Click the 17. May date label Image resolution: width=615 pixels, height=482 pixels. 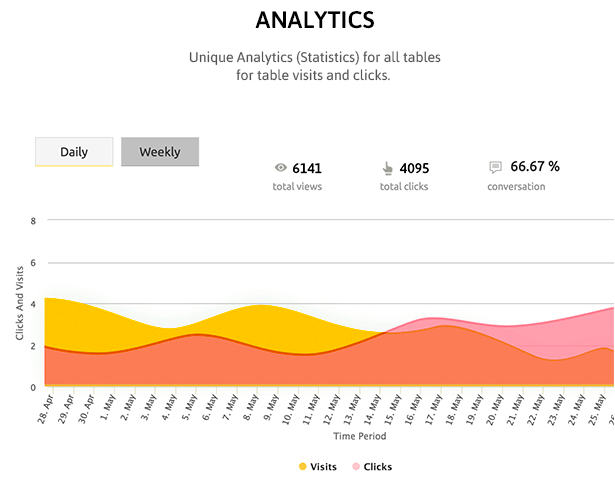[x=435, y=409]
